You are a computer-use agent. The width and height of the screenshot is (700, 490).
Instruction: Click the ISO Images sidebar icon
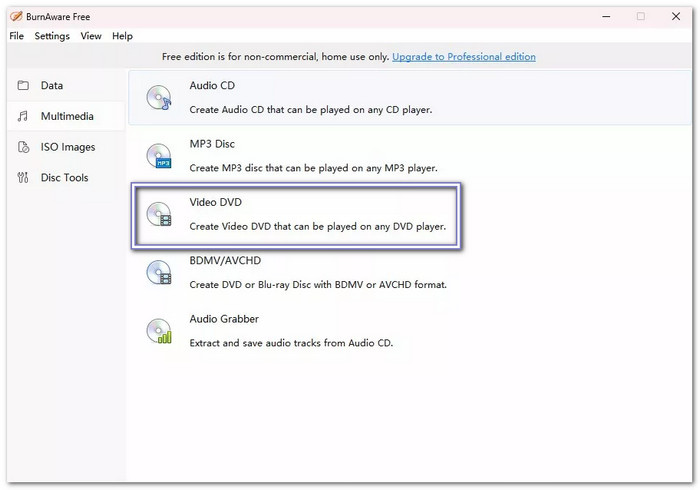click(x=23, y=147)
